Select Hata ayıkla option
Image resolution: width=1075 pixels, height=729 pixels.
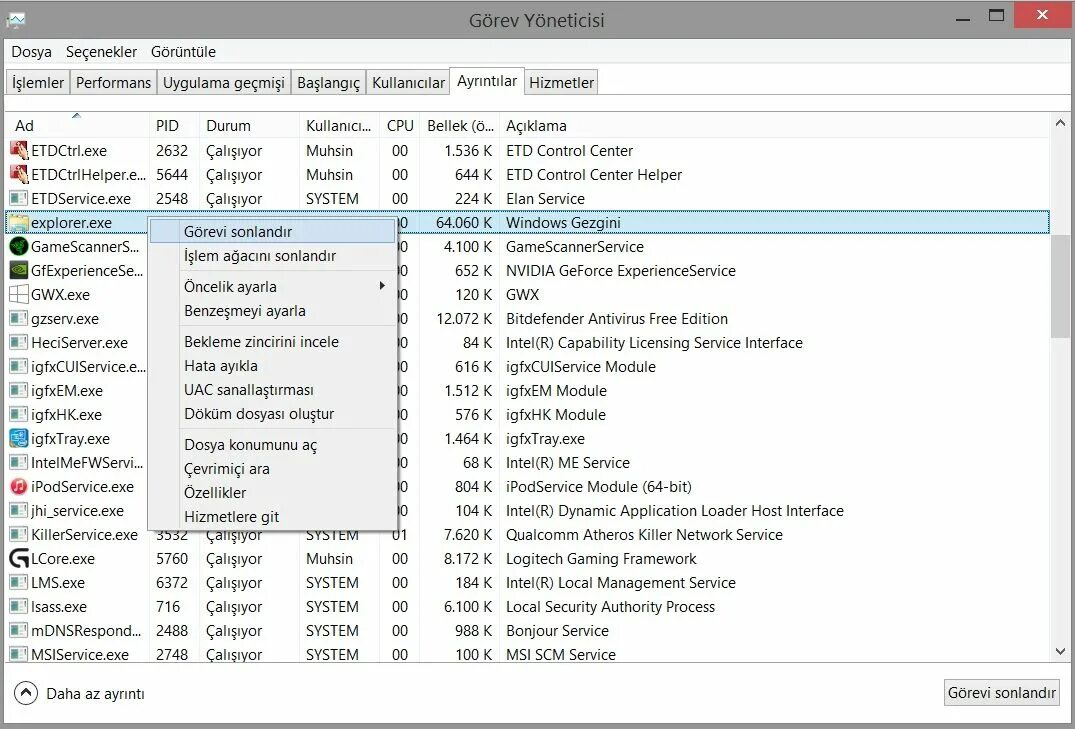(x=272, y=366)
